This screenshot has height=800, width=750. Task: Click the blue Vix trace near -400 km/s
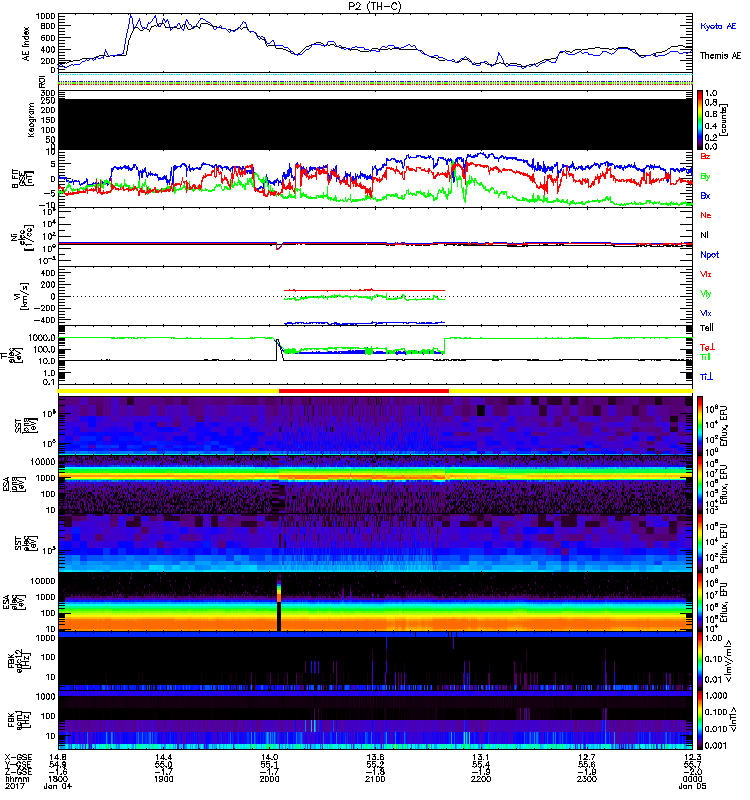point(364,323)
